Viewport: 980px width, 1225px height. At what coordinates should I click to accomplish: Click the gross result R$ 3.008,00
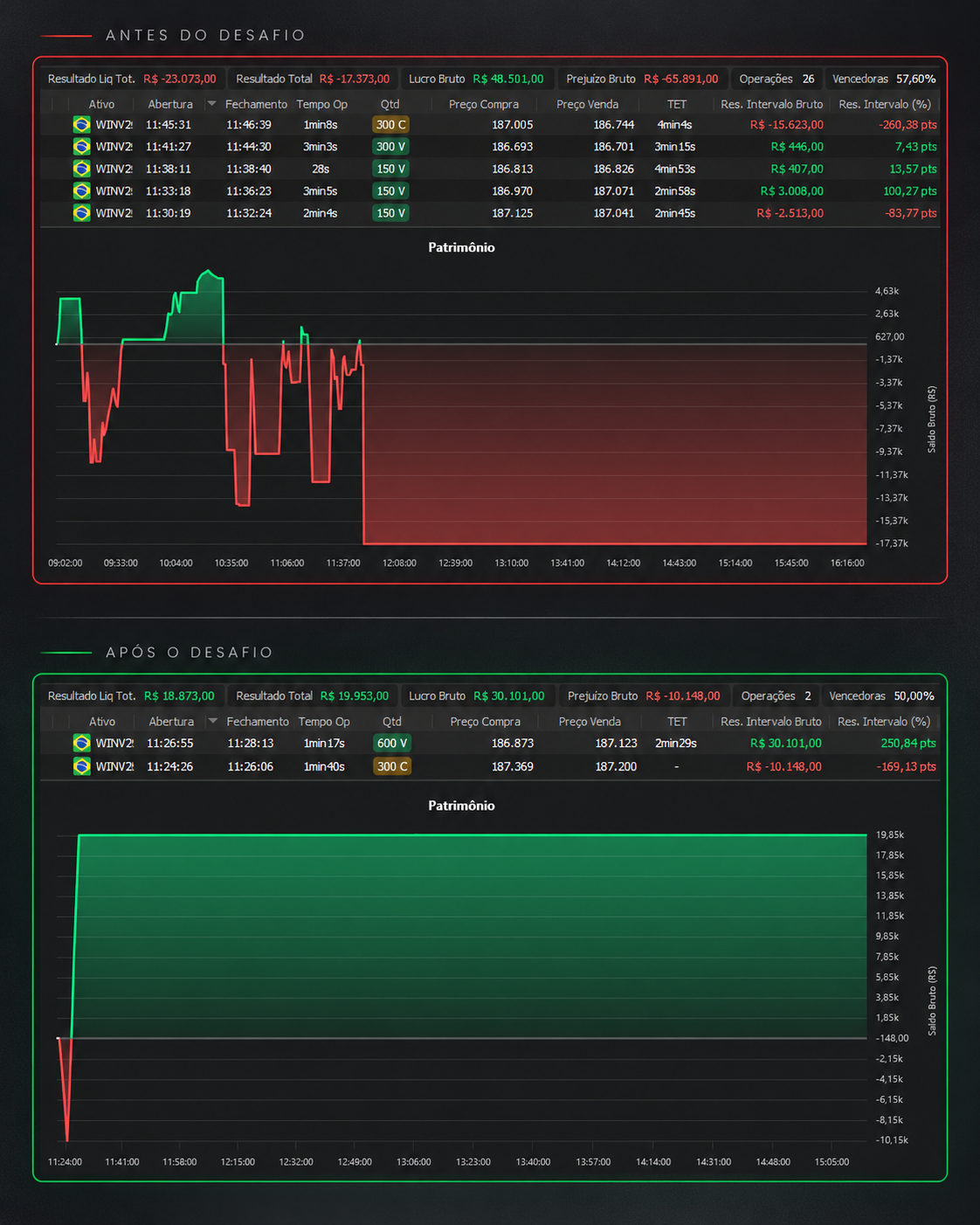[x=792, y=190]
